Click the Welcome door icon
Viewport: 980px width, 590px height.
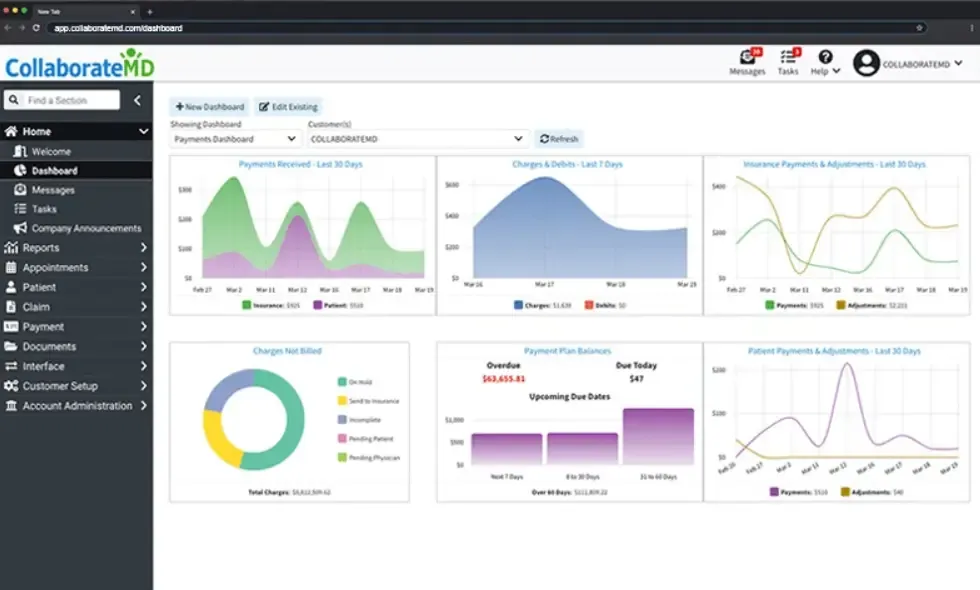coord(21,151)
